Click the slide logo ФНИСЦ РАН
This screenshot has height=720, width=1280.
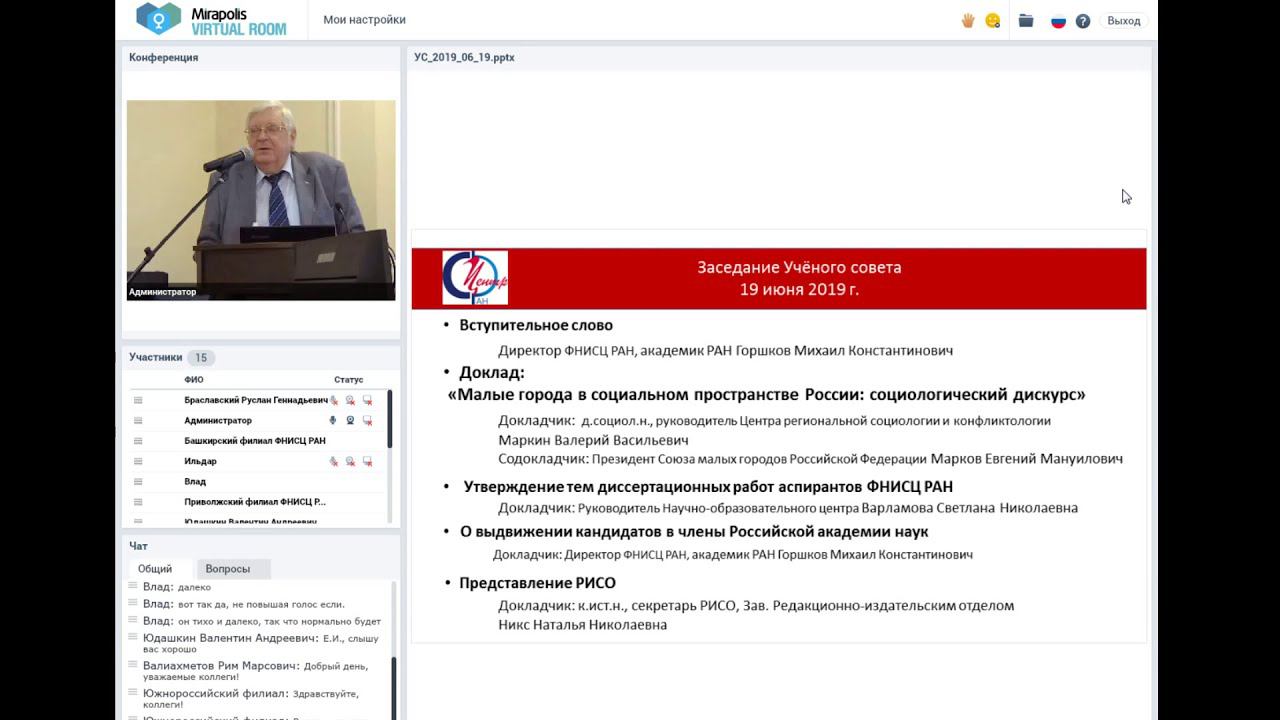click(x=475, y=278)
